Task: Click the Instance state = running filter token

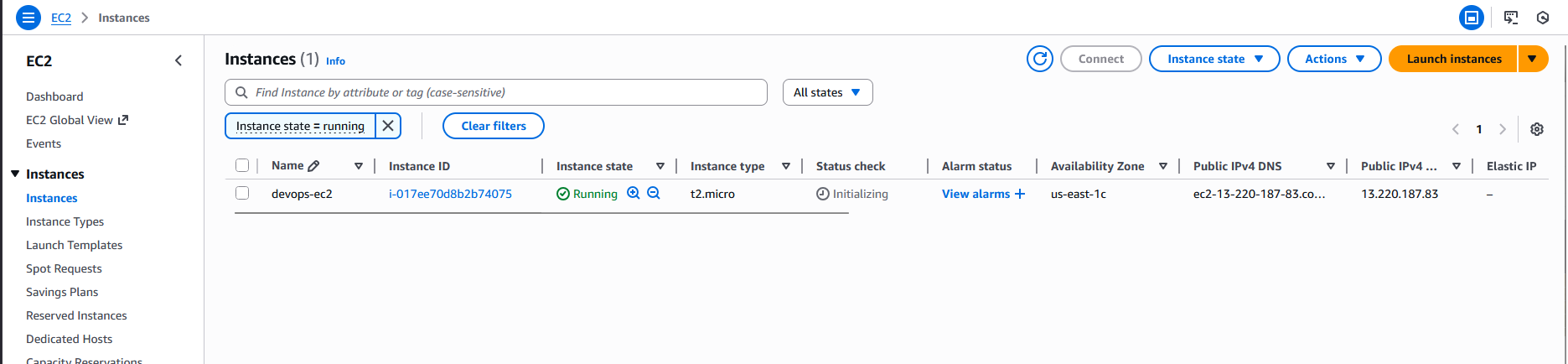Action: 300,126
